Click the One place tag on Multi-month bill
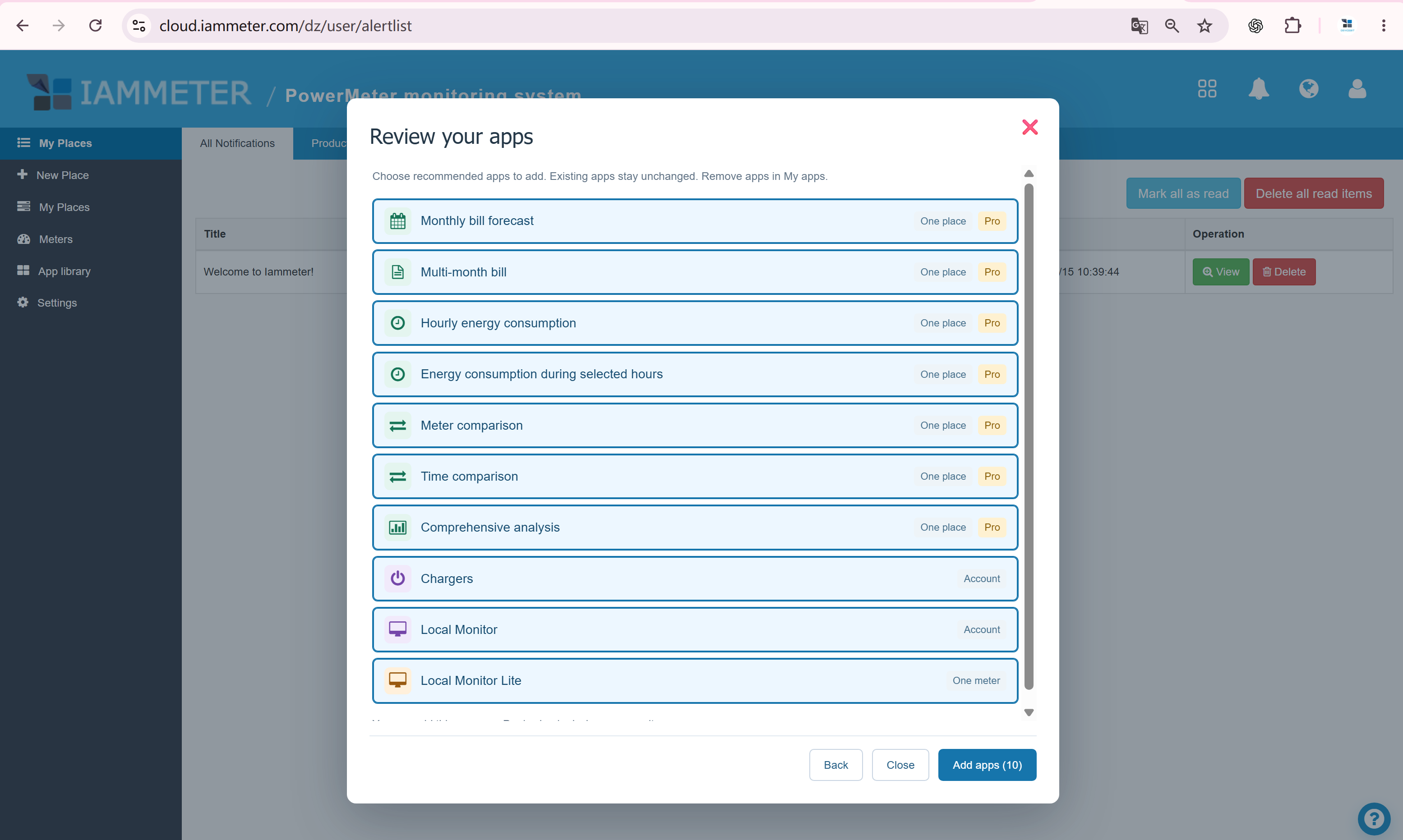This screenshot has height=840, width=1403. point(943,272)
